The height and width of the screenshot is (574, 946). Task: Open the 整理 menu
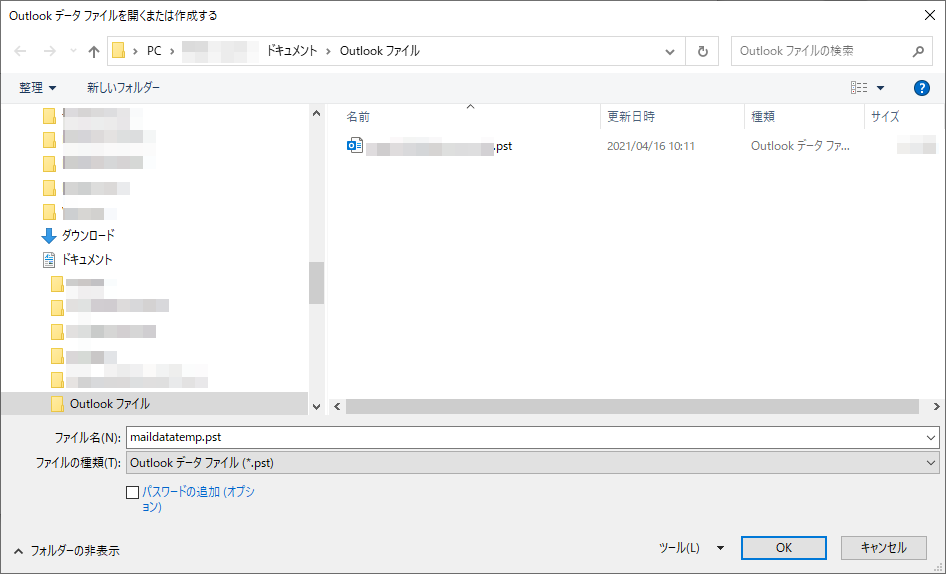tap(37, 88)
